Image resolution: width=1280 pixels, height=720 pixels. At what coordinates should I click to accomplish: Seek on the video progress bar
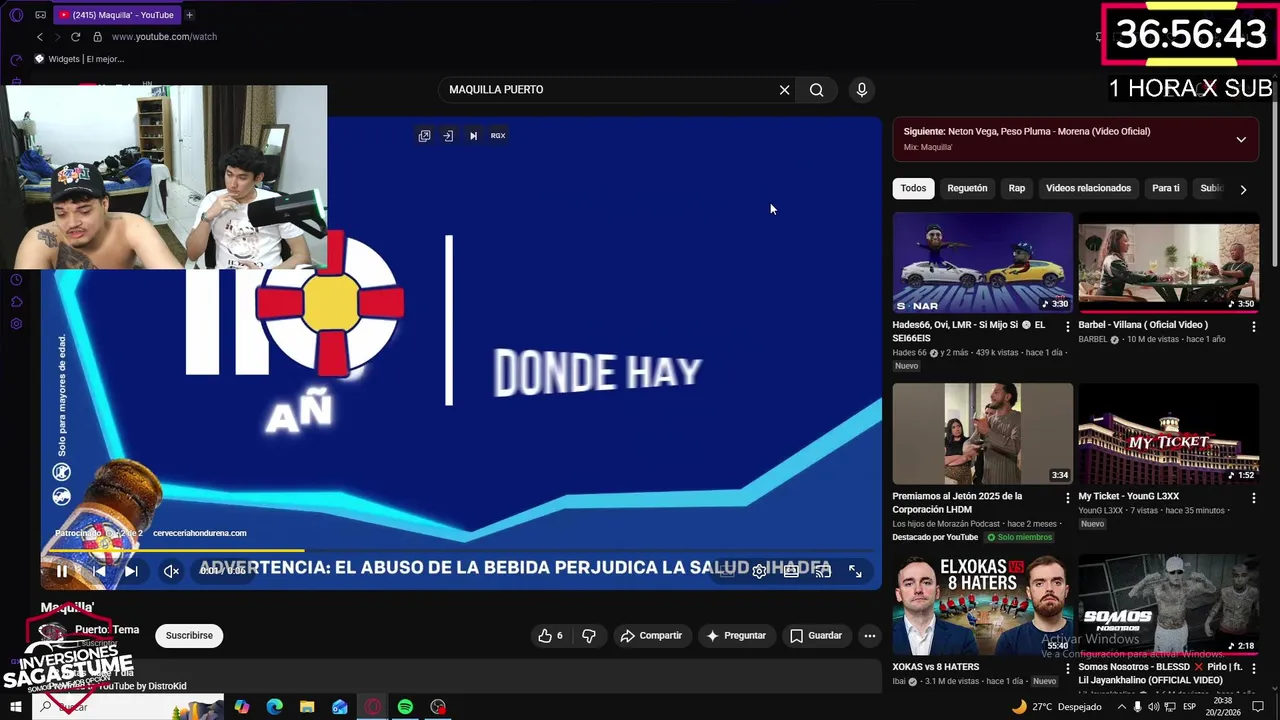pos(460,551)
